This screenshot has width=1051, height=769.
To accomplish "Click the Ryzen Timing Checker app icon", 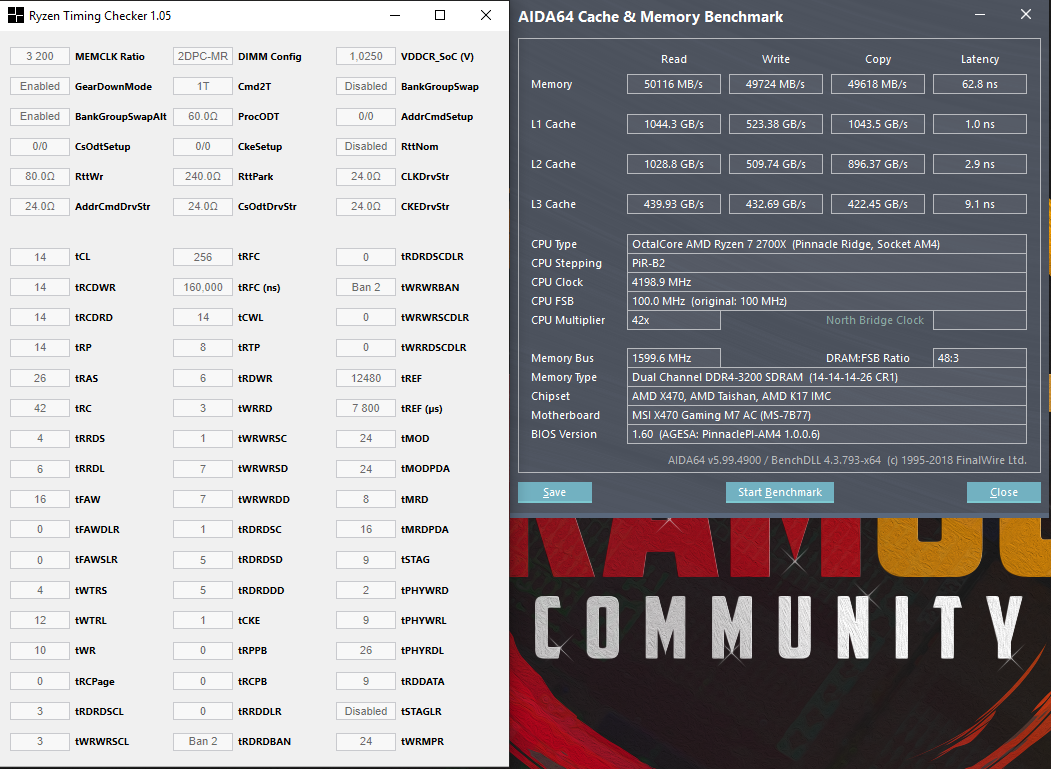I will coord(15,15).
